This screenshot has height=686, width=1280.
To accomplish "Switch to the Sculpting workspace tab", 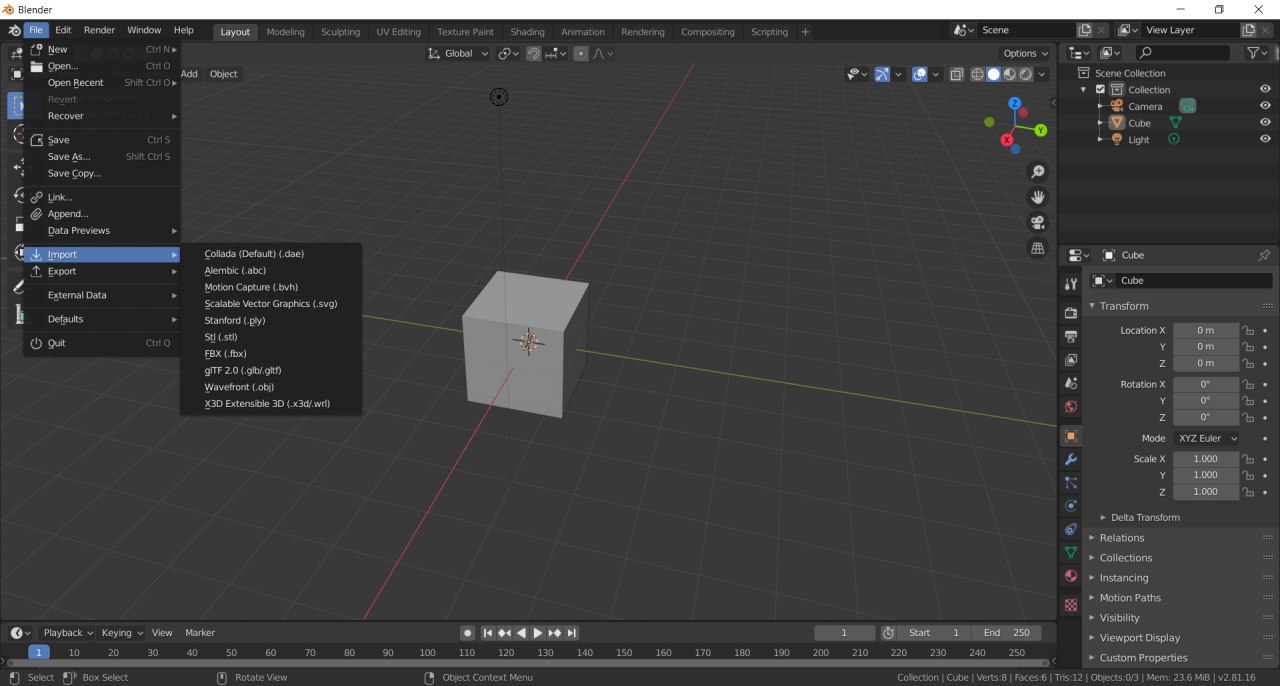I will (340, 32).
